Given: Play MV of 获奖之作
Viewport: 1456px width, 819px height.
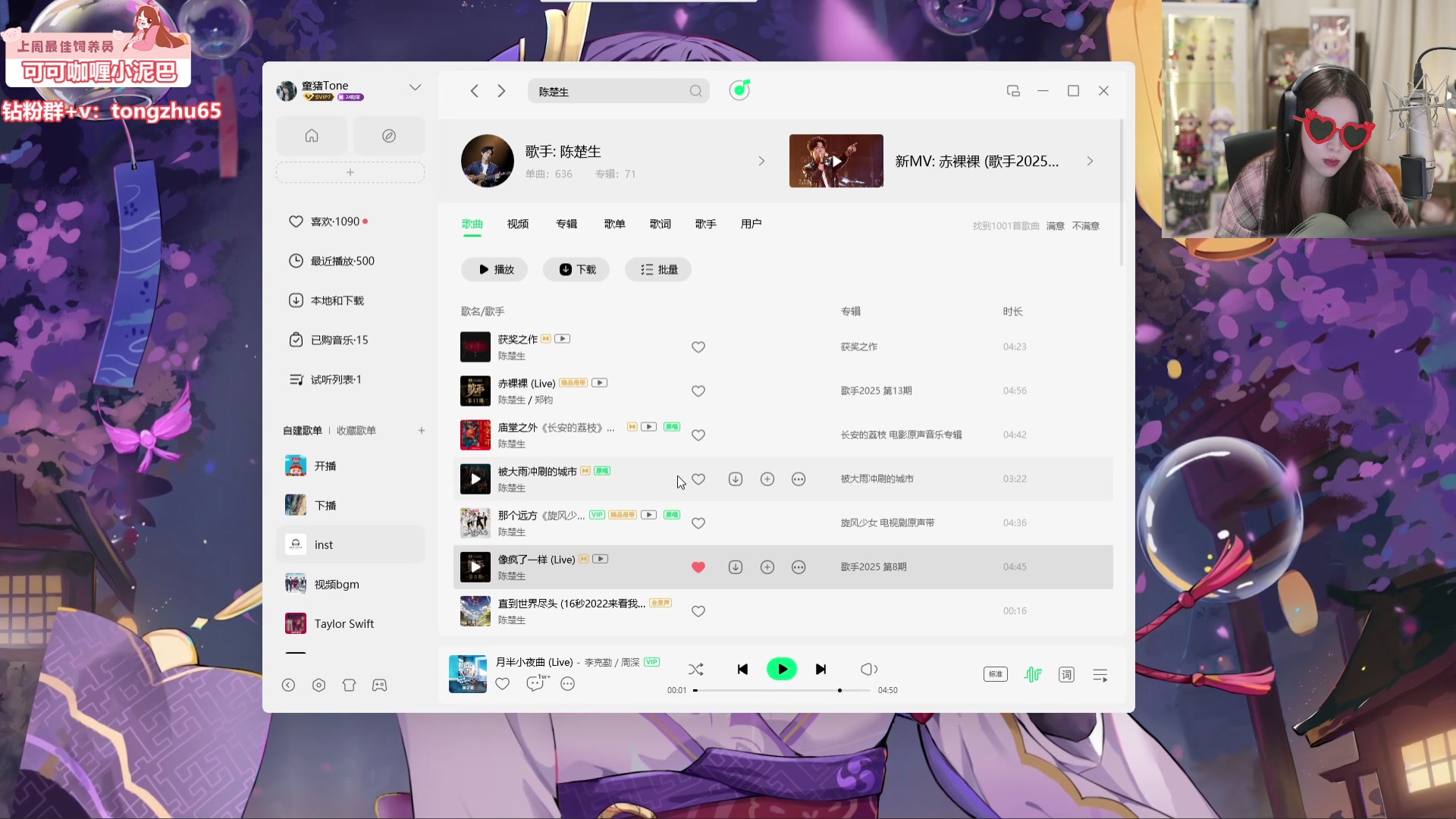Looking at the screenshot, I should pyautogui.click(x=562, y=339).
